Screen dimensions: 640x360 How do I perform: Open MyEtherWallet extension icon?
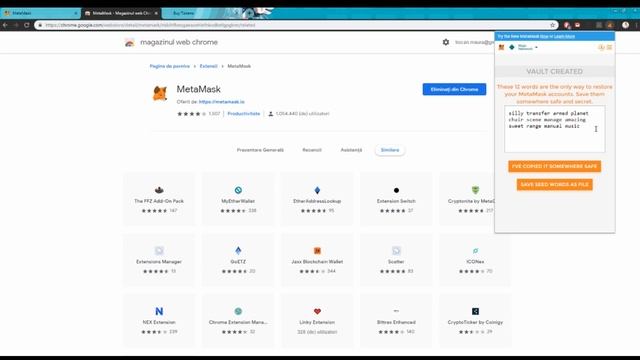click(x=238, y=190)
